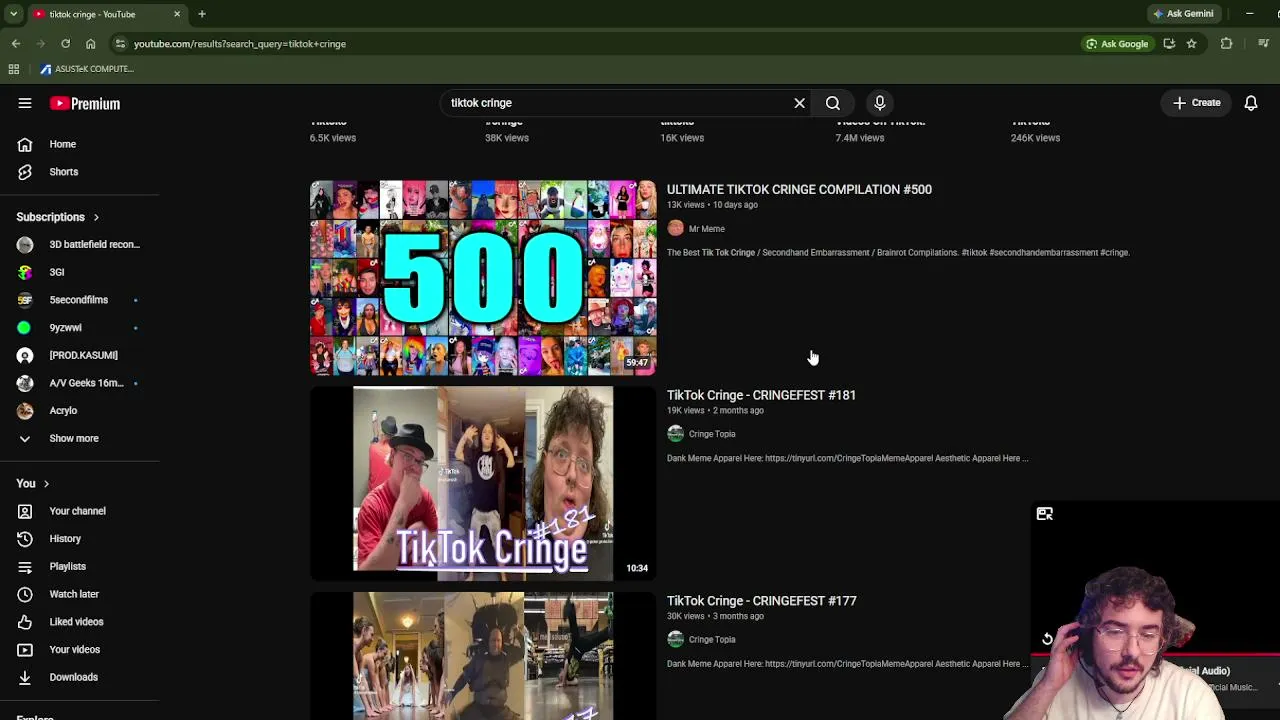Close the tiktok cringe YouTube tab
The height and width of the screenshot is (720, 1280).
pos(177,14)
